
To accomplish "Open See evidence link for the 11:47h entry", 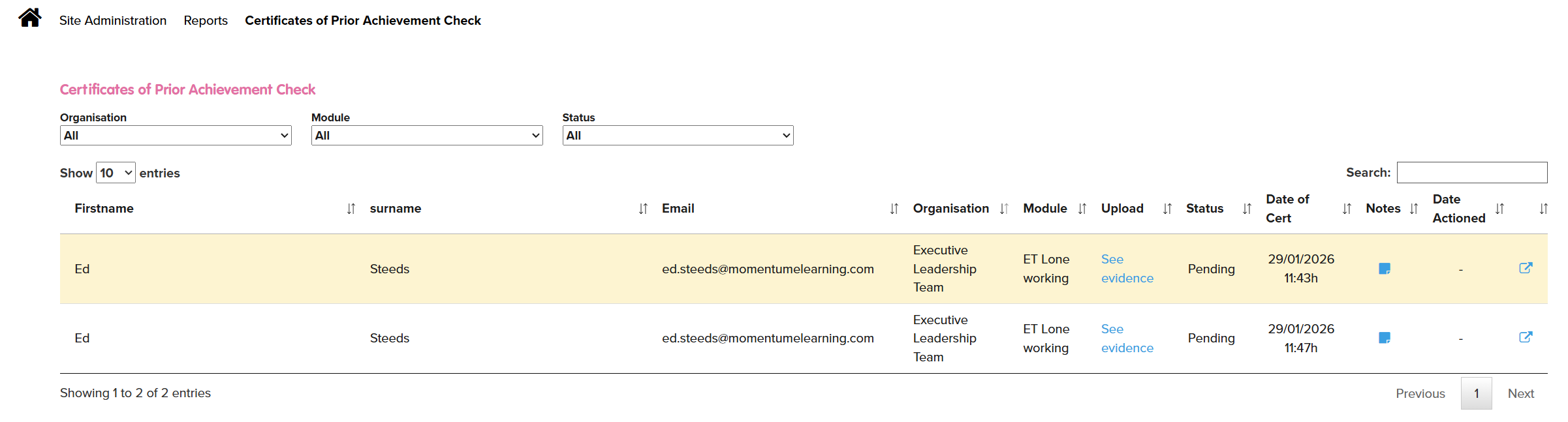I will click(1127, 339).
